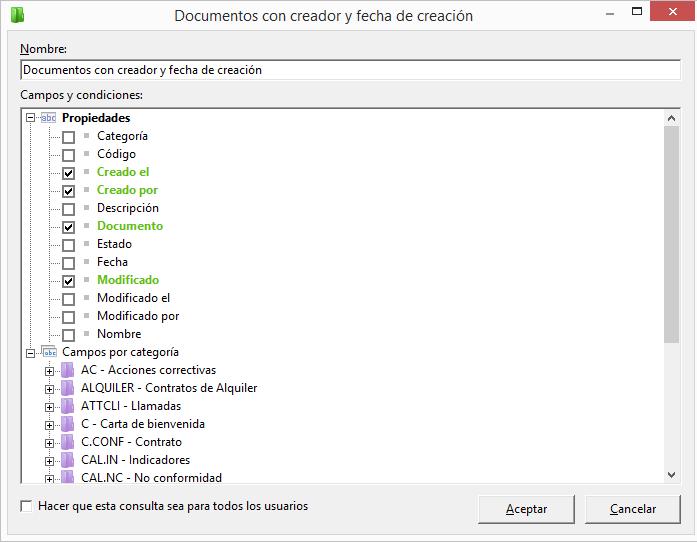Uncheck the Creado el checkbox

pyautogui.click(x=68, y=173)
